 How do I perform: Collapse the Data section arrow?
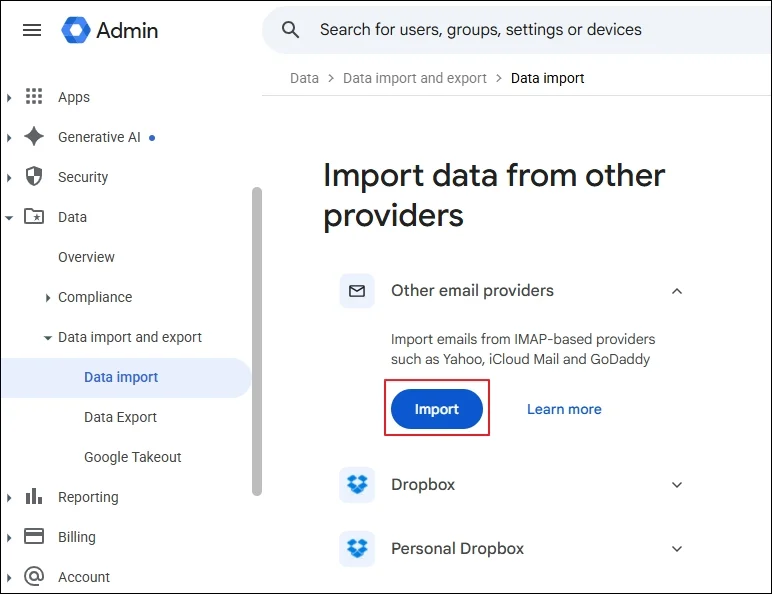click(9, 217)
